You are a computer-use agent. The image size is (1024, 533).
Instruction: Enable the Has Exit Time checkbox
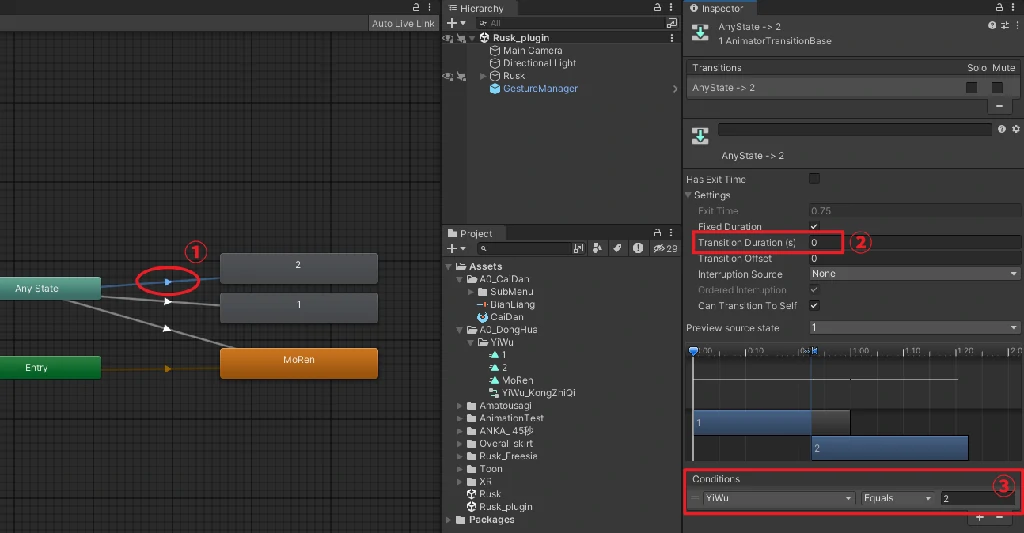tap(814, 179)
